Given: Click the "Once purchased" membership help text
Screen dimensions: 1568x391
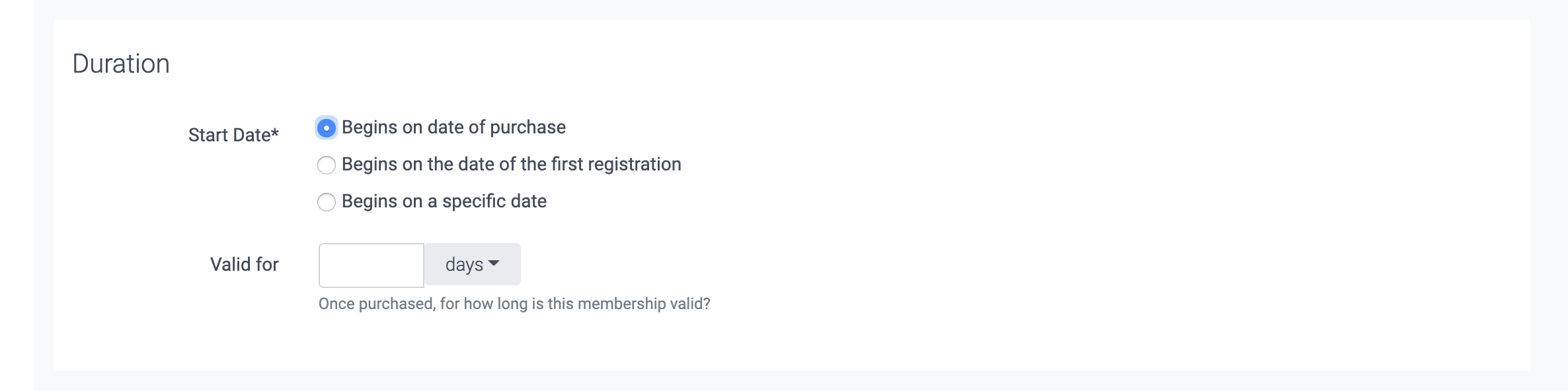Looking at the screenshot, I should (514, 304).
